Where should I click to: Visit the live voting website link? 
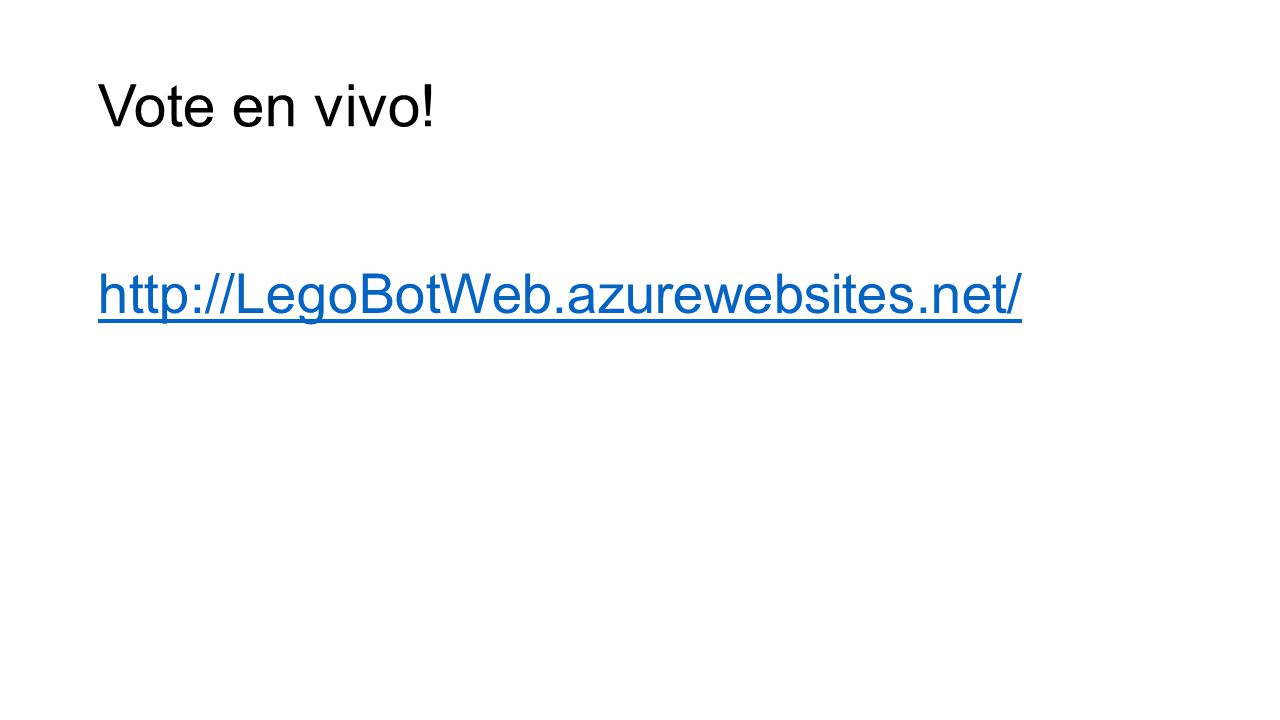click(560, 295)
